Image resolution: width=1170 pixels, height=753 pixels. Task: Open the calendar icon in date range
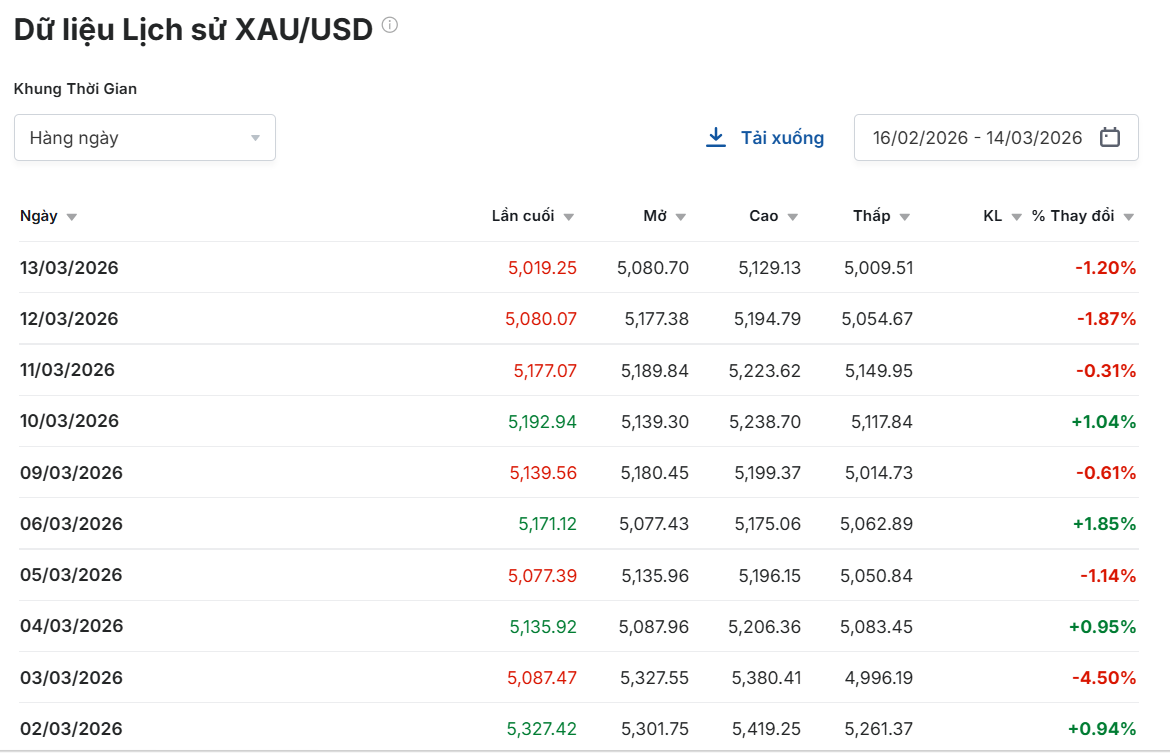point(1109,138)
